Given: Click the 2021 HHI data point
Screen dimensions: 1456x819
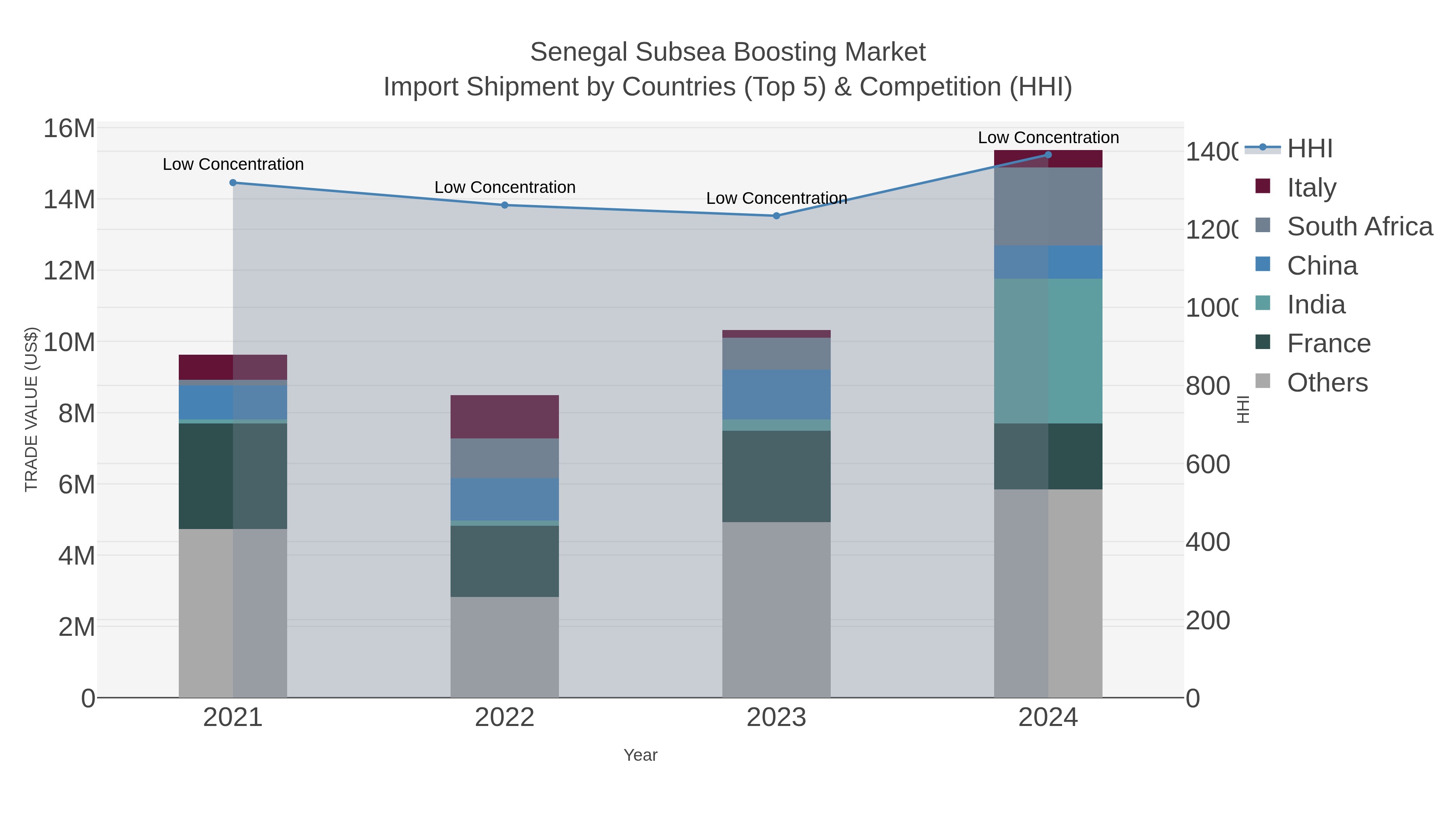Looking at the screenshot, I should click(x=233, y=182).
